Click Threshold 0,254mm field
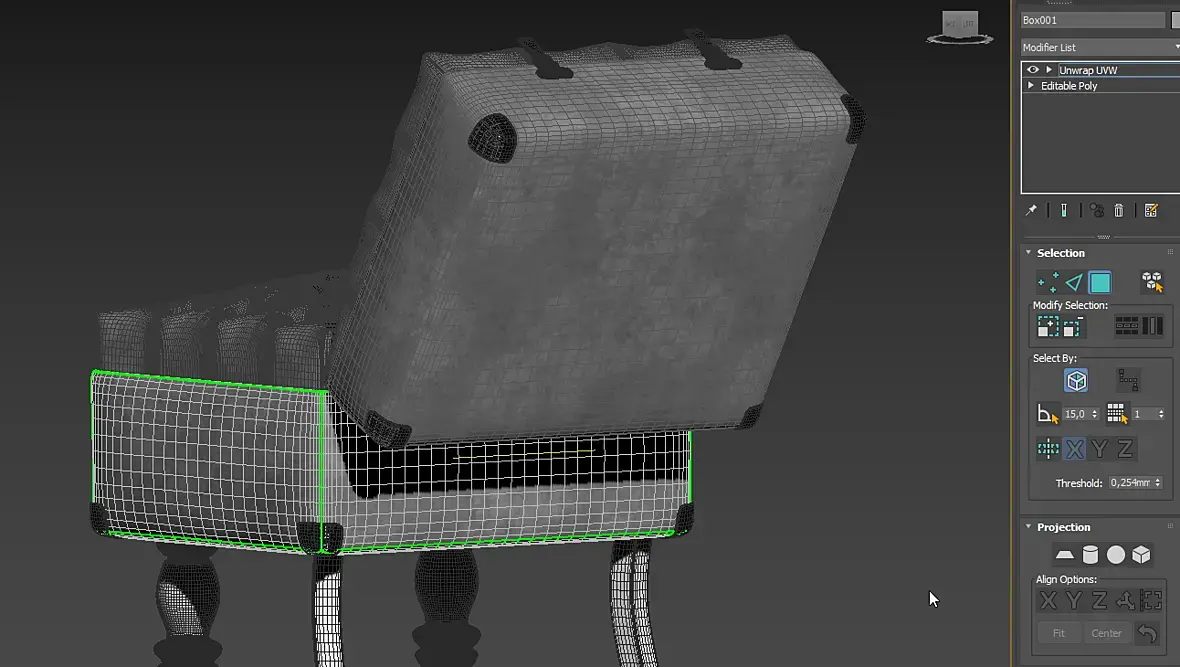 [x=1131, y=483]
